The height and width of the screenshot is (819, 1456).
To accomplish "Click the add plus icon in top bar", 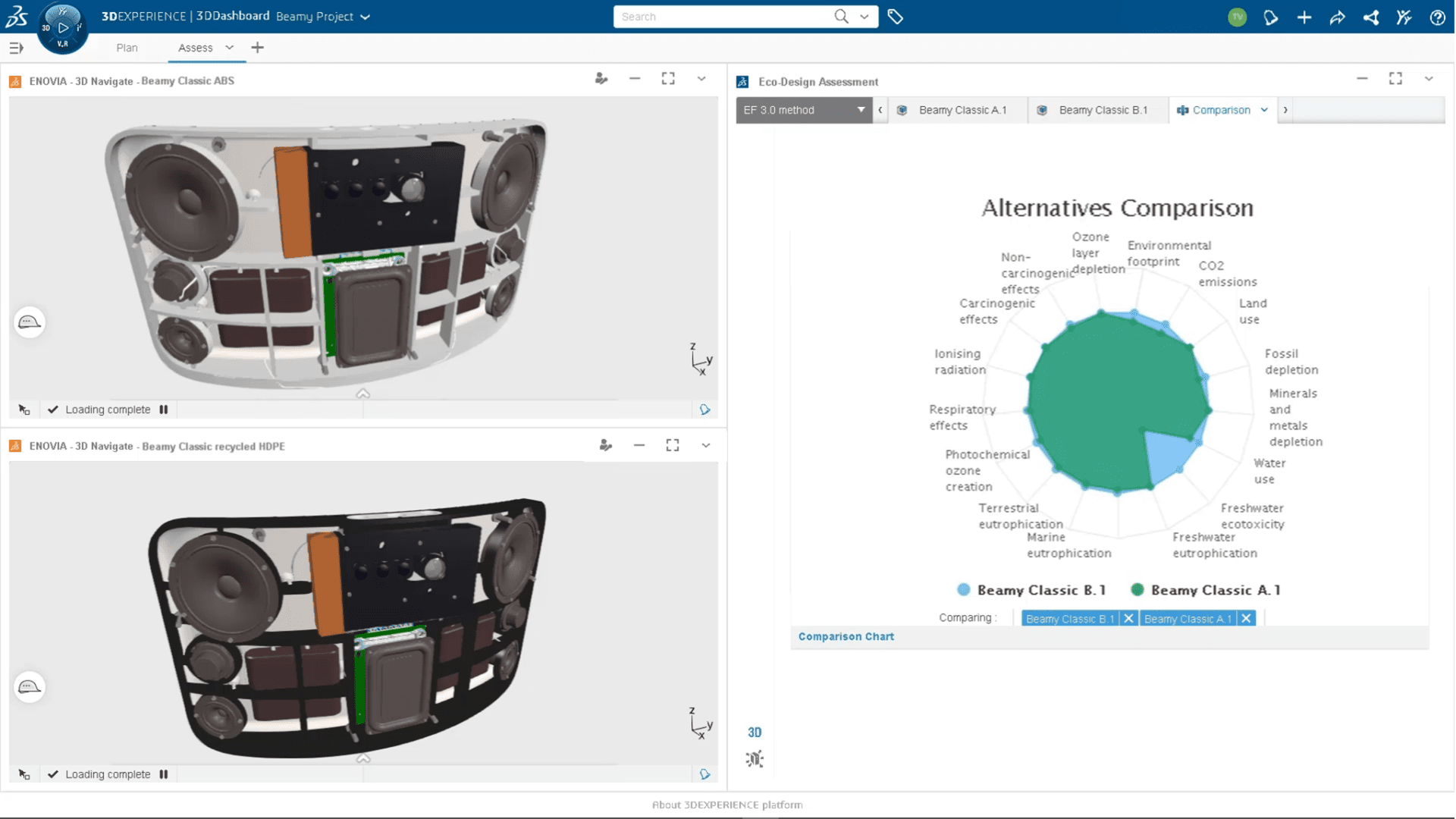I will tap(1304, 17).
